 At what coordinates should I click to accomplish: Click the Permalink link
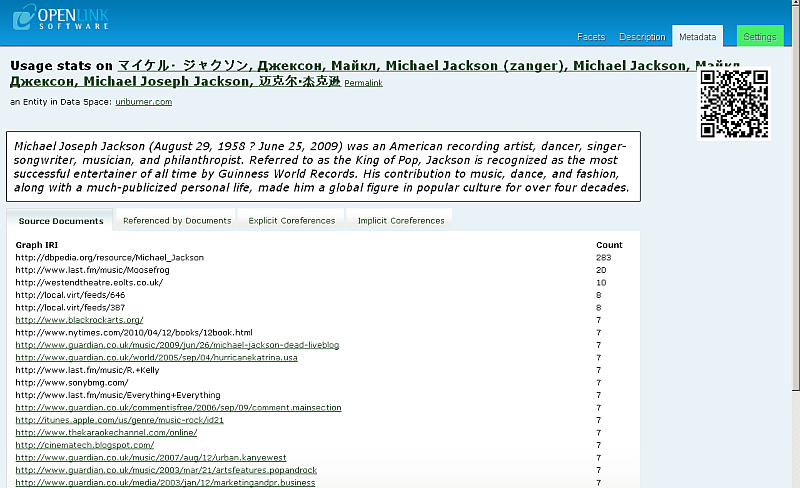click(x=363, y=83)
